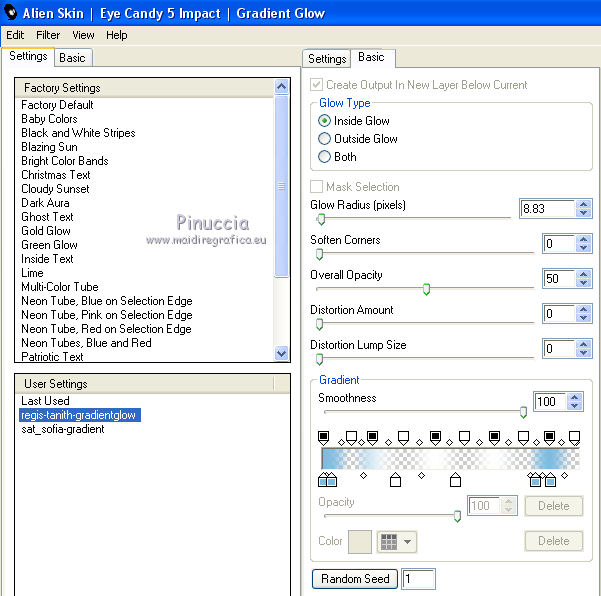Select the blue color stop left of the rightmost one
This screenshot has width=601, height=596.
click(535, 480)
